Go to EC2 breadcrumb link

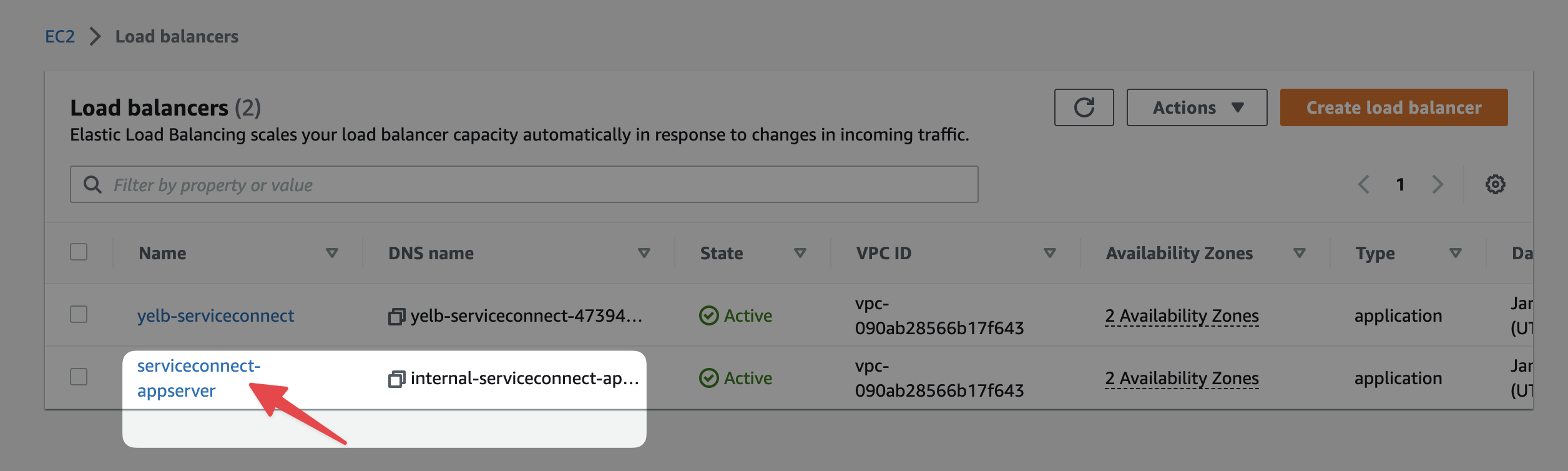[60, 36]
